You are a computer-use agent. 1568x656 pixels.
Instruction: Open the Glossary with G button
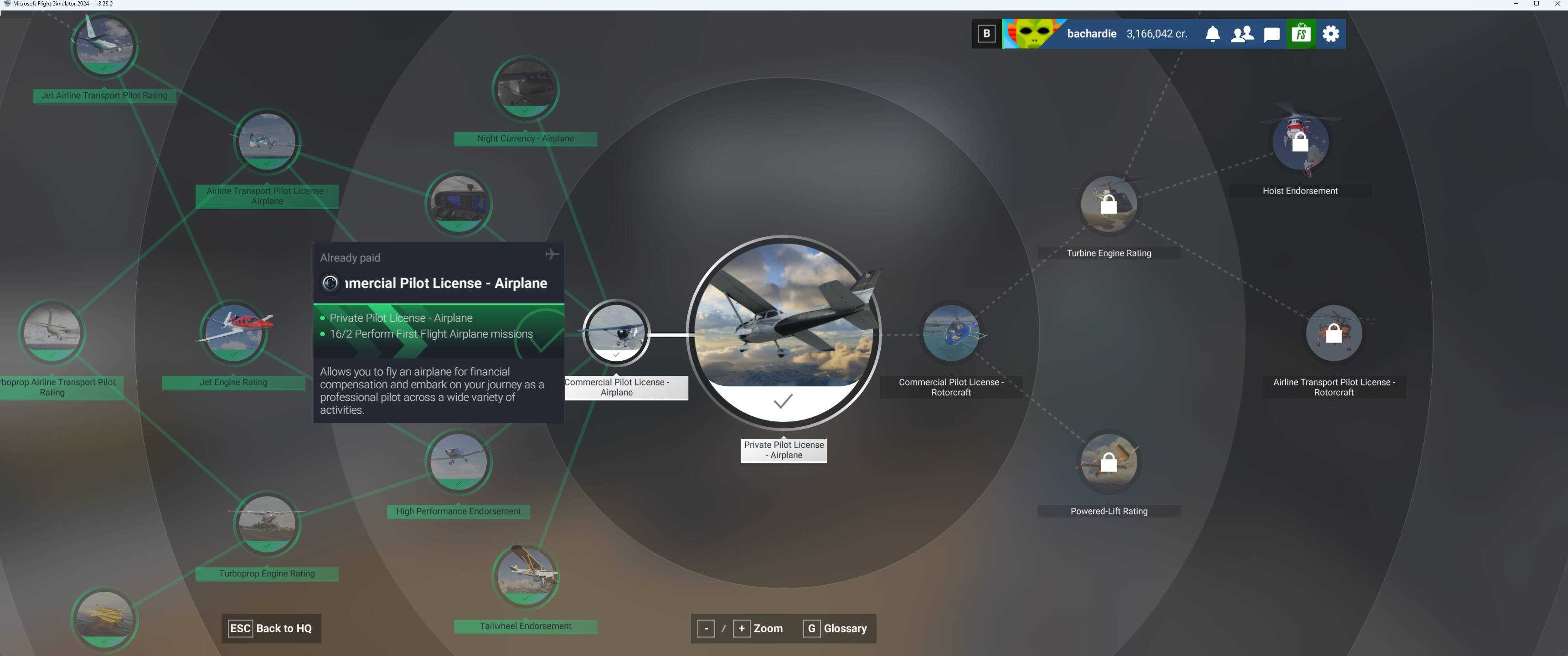pos(835,628)
